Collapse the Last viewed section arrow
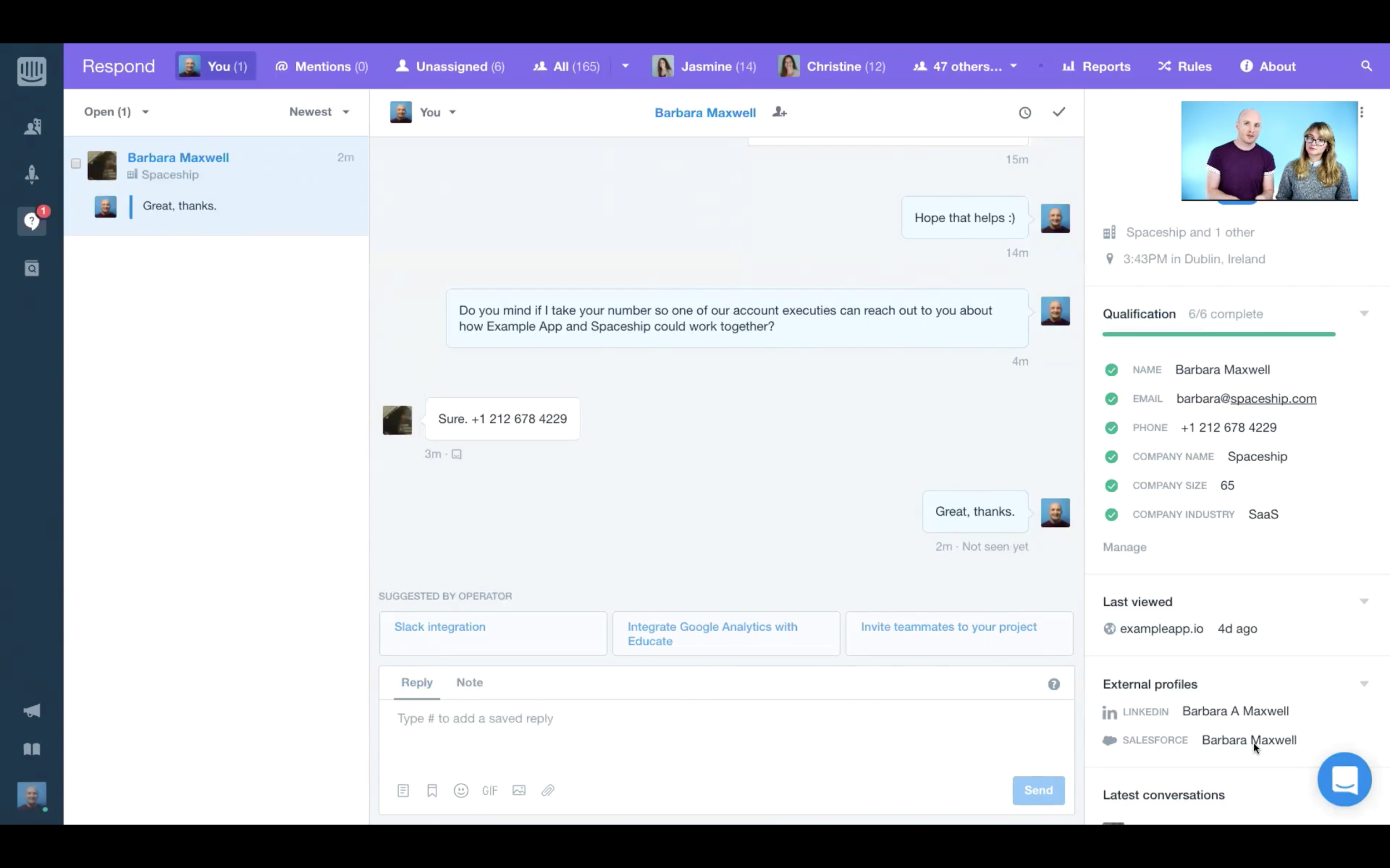 (1364, 602)
